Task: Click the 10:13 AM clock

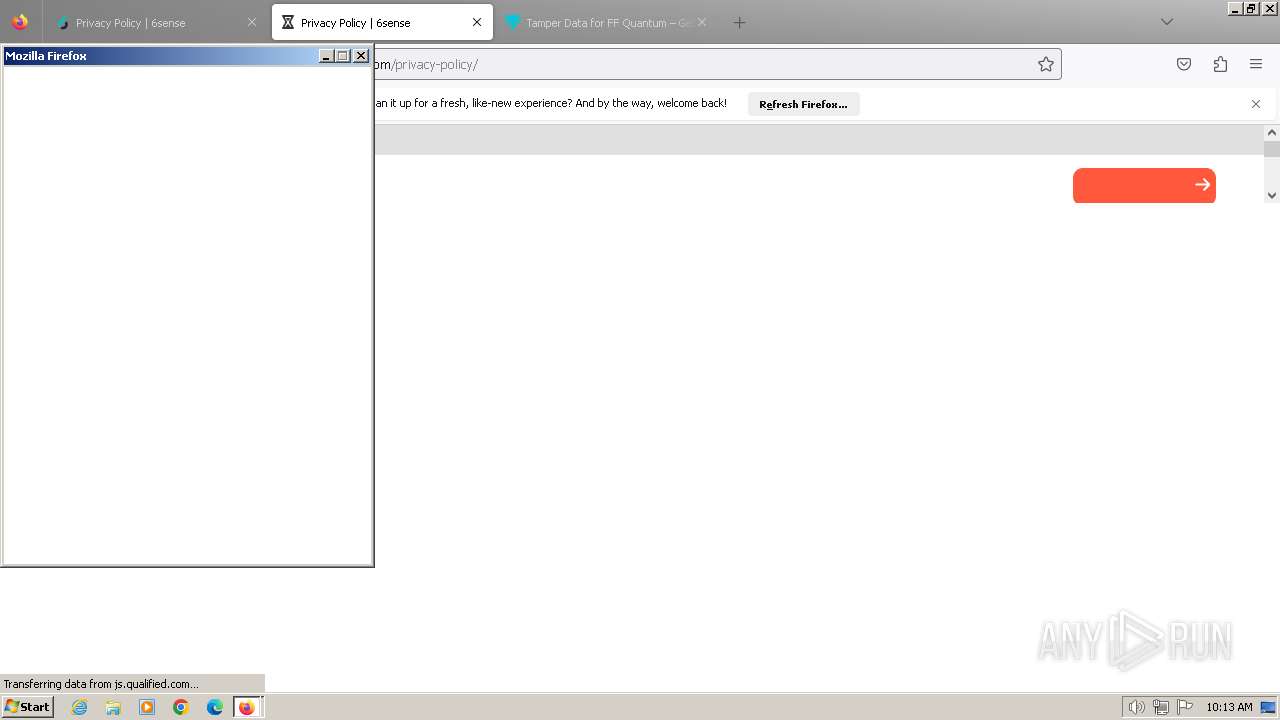Action: [1229, 707]
